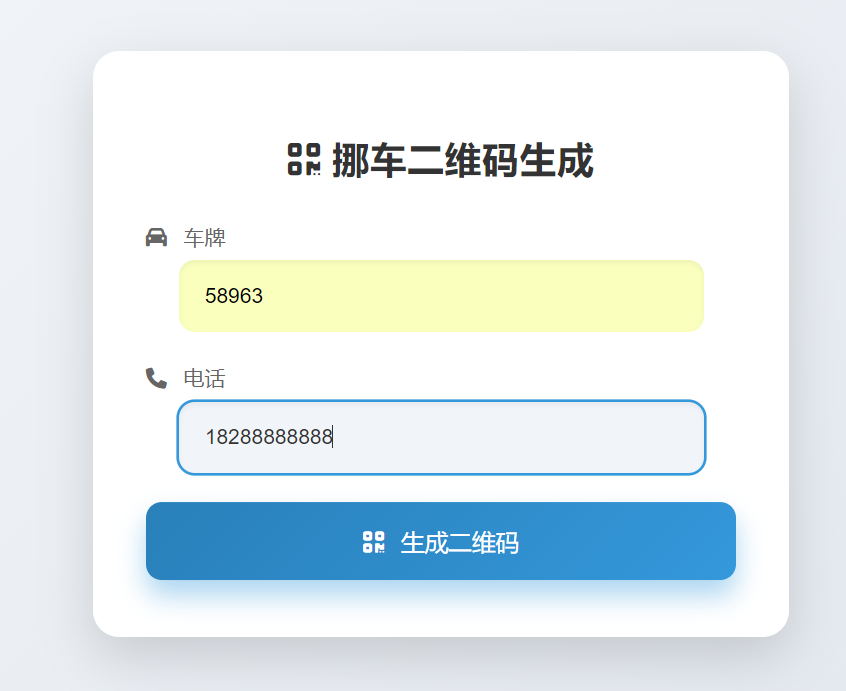Screen dimensions: 846x691
Task: Click the 生成二维码 text label on button
Action: (459, 543)
